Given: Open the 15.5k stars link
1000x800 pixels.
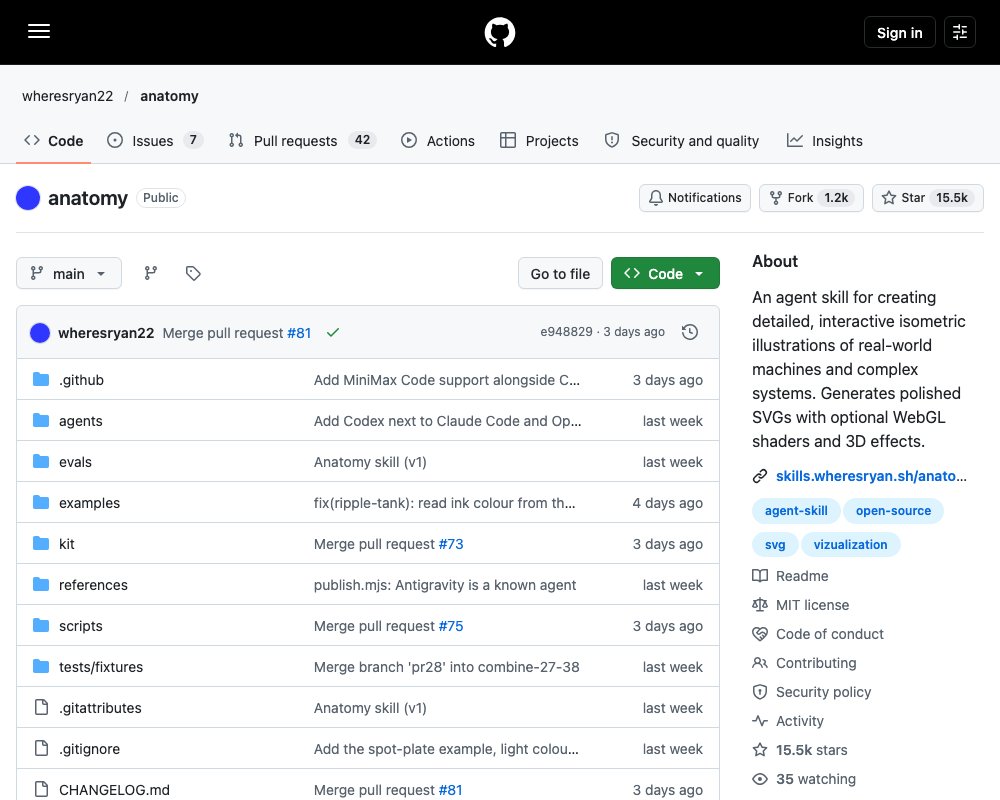Looking at the screenshot, I should pyautogui.click(x=811, y=750).
